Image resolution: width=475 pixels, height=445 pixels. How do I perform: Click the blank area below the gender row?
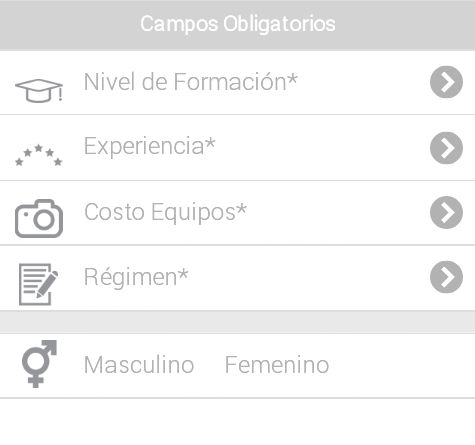[237, 422]
